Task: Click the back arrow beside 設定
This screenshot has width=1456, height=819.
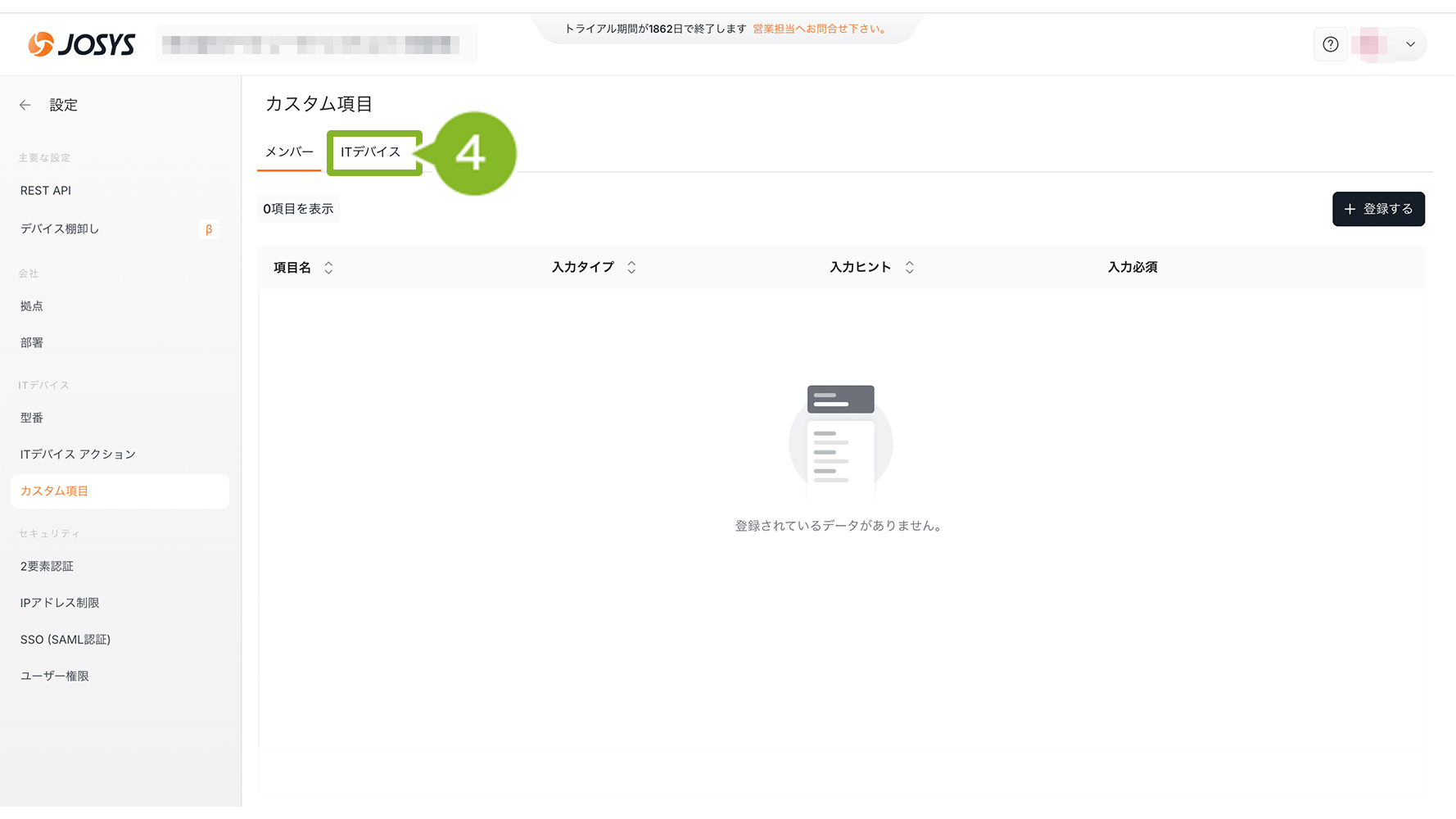Action: [25, 105]
